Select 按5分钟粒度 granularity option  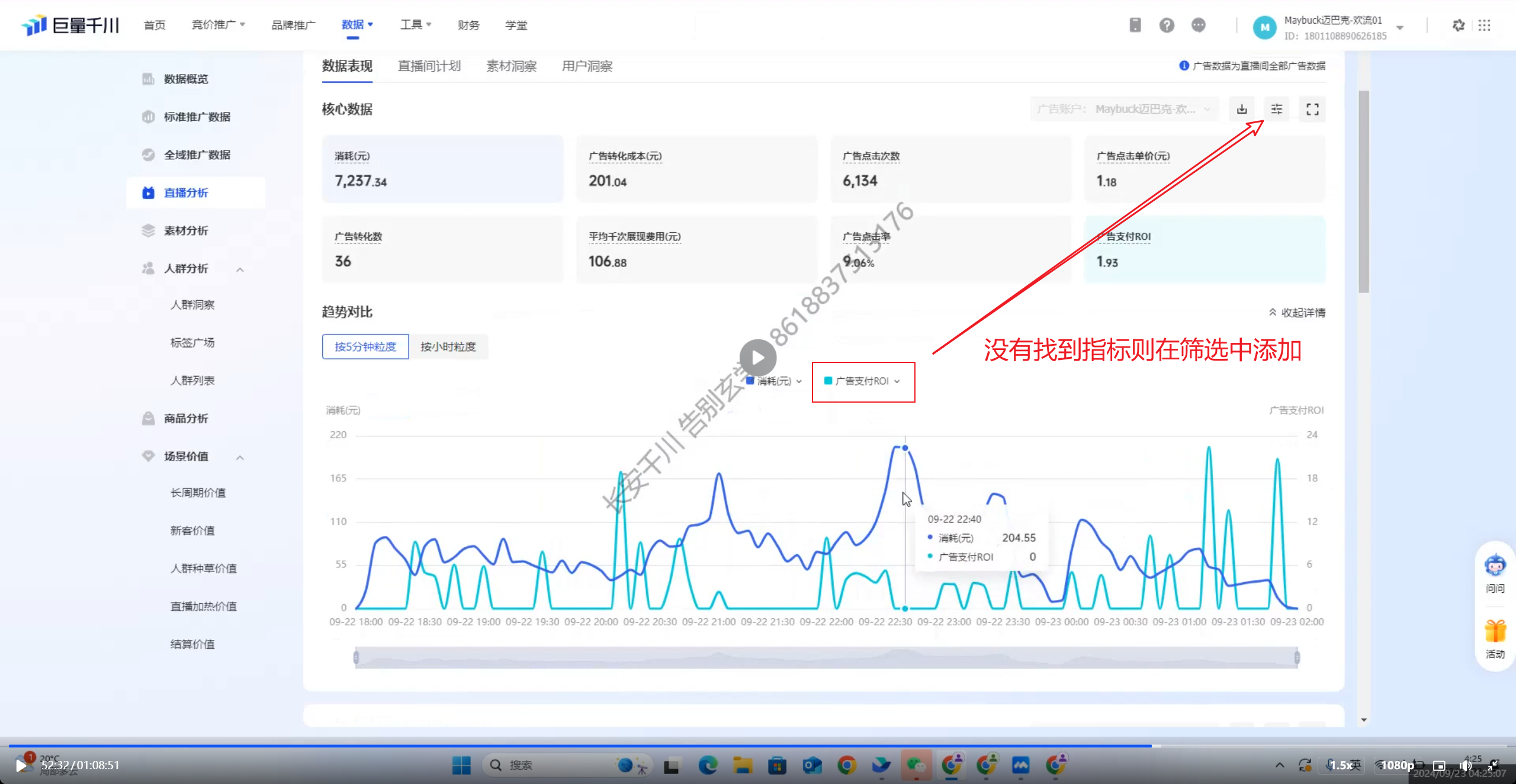[x=365, y=347]
